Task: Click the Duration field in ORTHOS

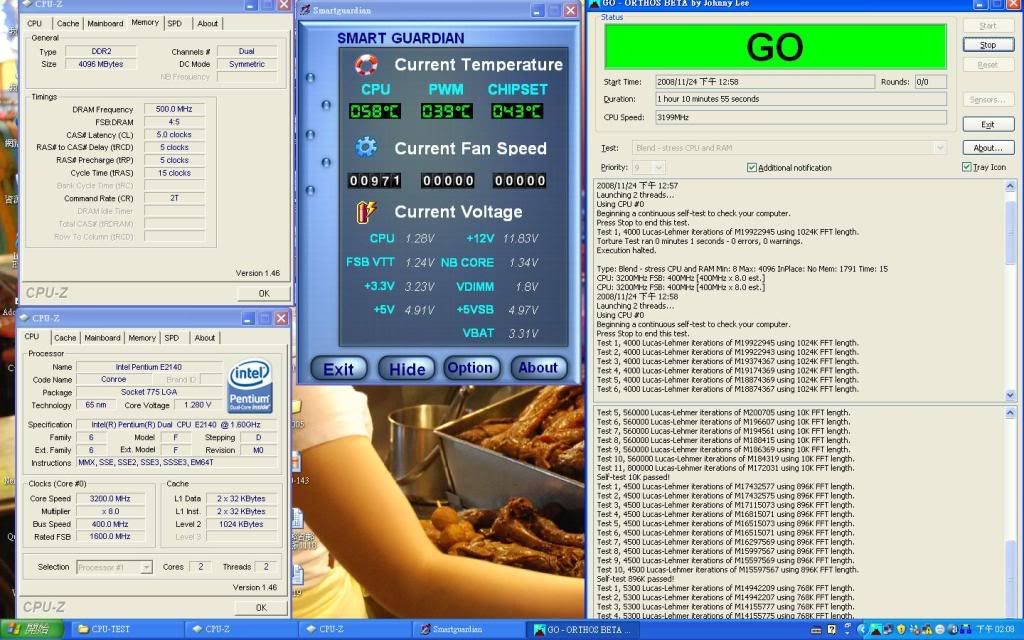Action: [801, 99]
